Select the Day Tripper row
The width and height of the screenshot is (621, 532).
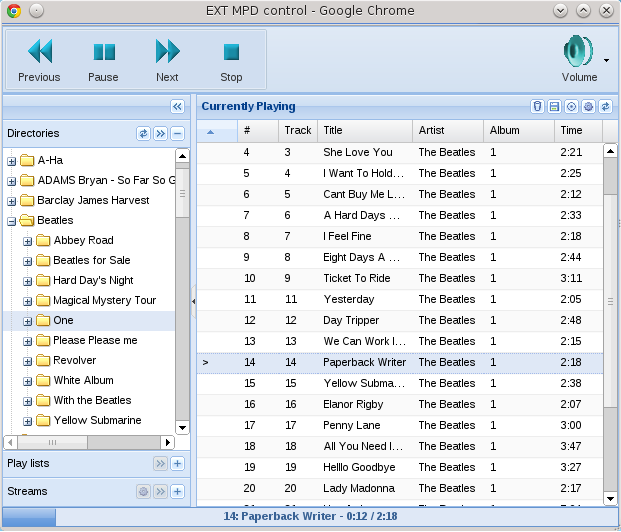click(x=400, y=320)
